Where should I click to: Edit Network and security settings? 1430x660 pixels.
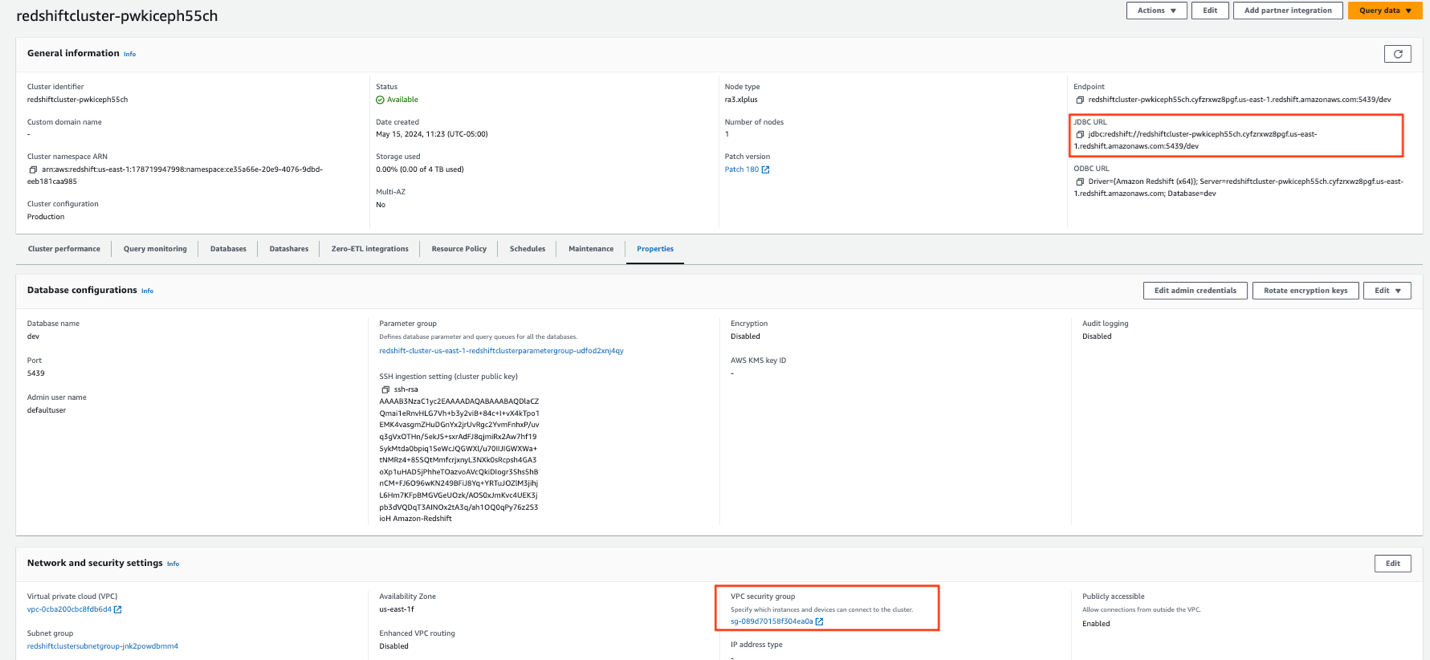pos(1392,564)
